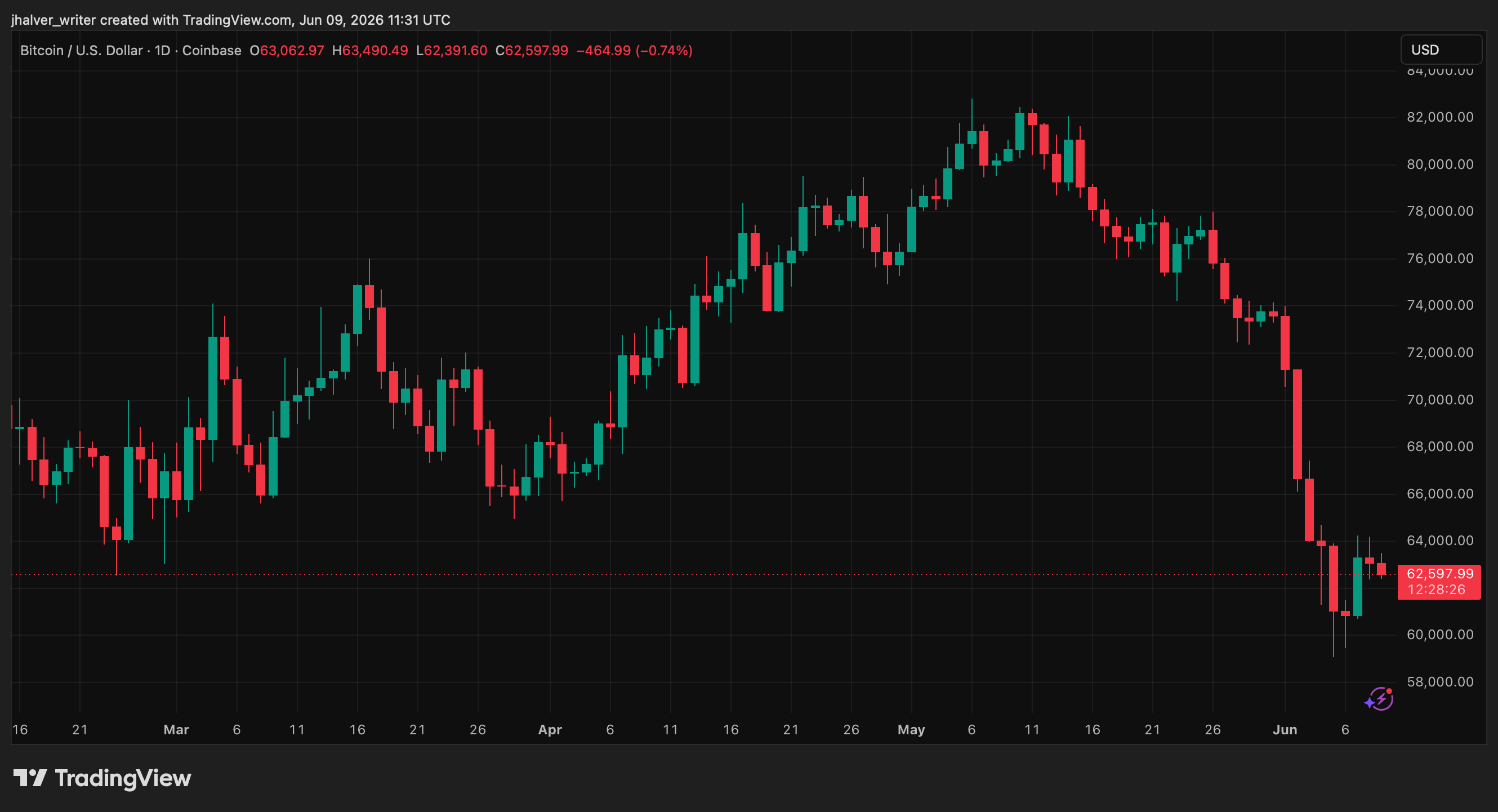
Task: Click the jhalver_writer created with TradingView.com header
Action: 231,20
